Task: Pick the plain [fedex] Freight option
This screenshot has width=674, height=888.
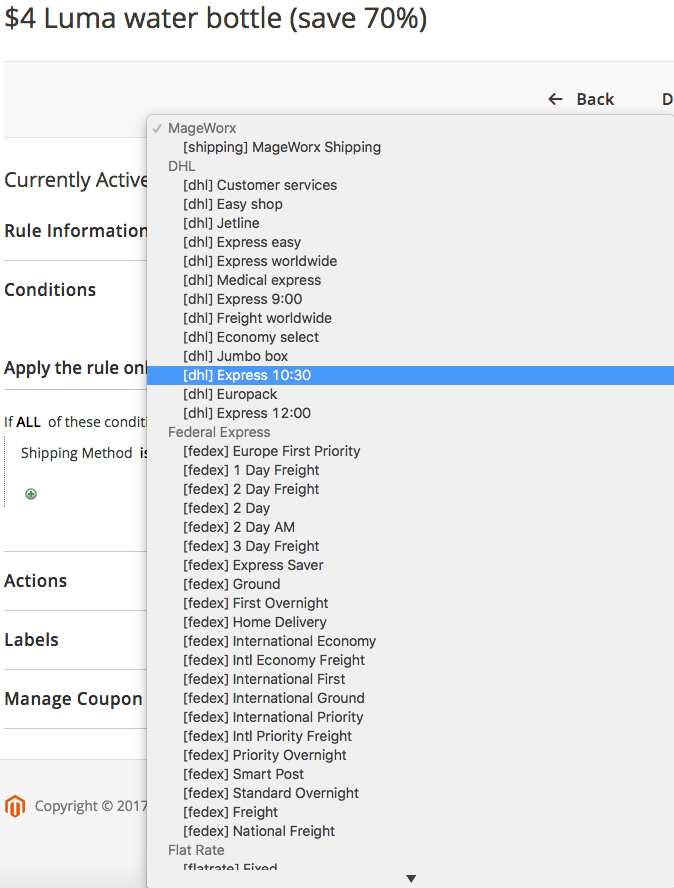Action: (x=411, y=812)
